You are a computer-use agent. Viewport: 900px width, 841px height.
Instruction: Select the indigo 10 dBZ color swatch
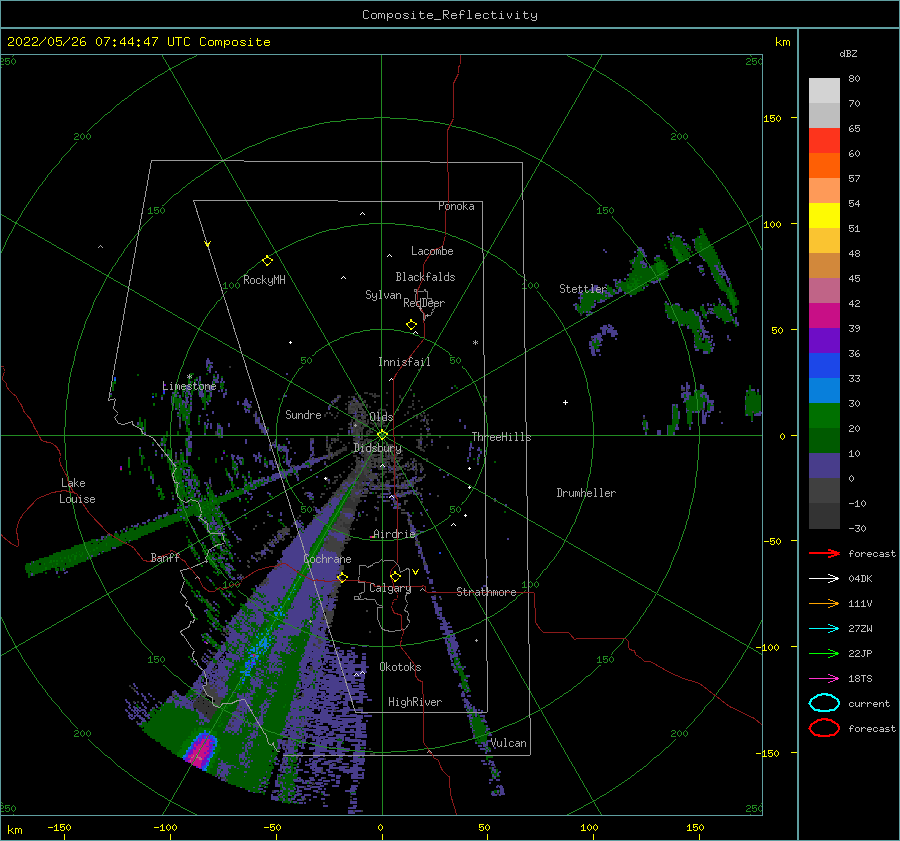click(824, 466)
